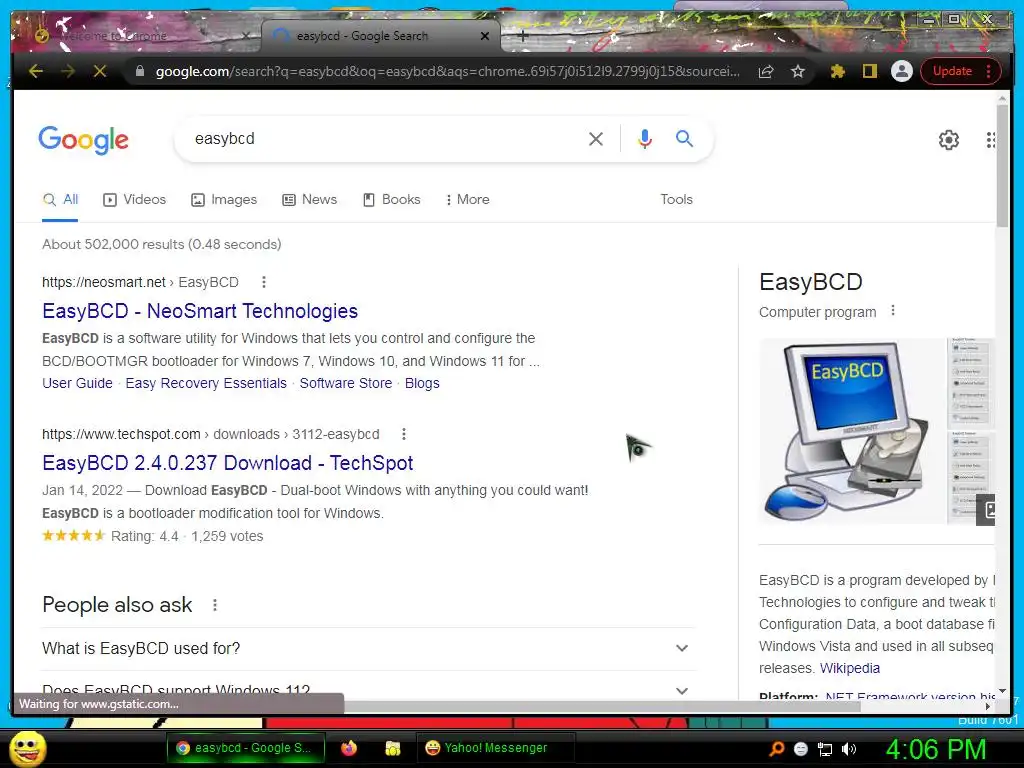View the EasyBCD computer logo image
This screenshot has height=768, width=1024.
coord(851,431)
